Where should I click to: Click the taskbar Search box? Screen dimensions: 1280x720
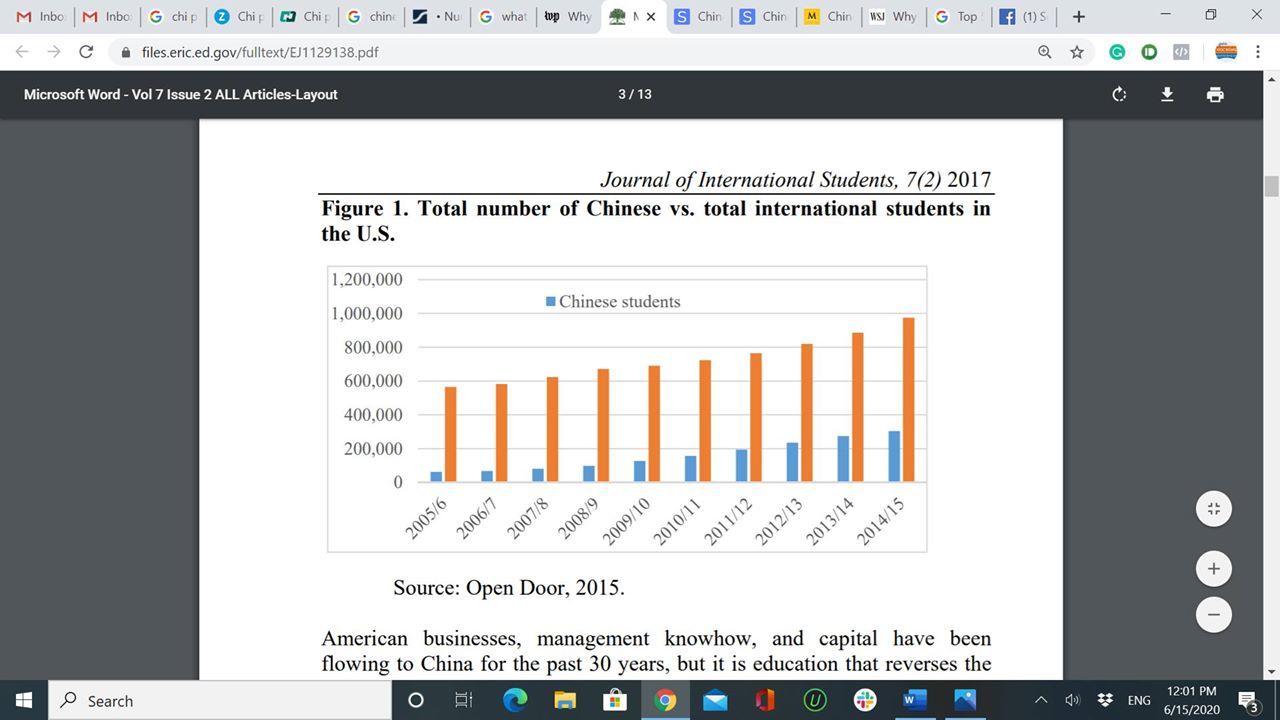coord(220,700)
